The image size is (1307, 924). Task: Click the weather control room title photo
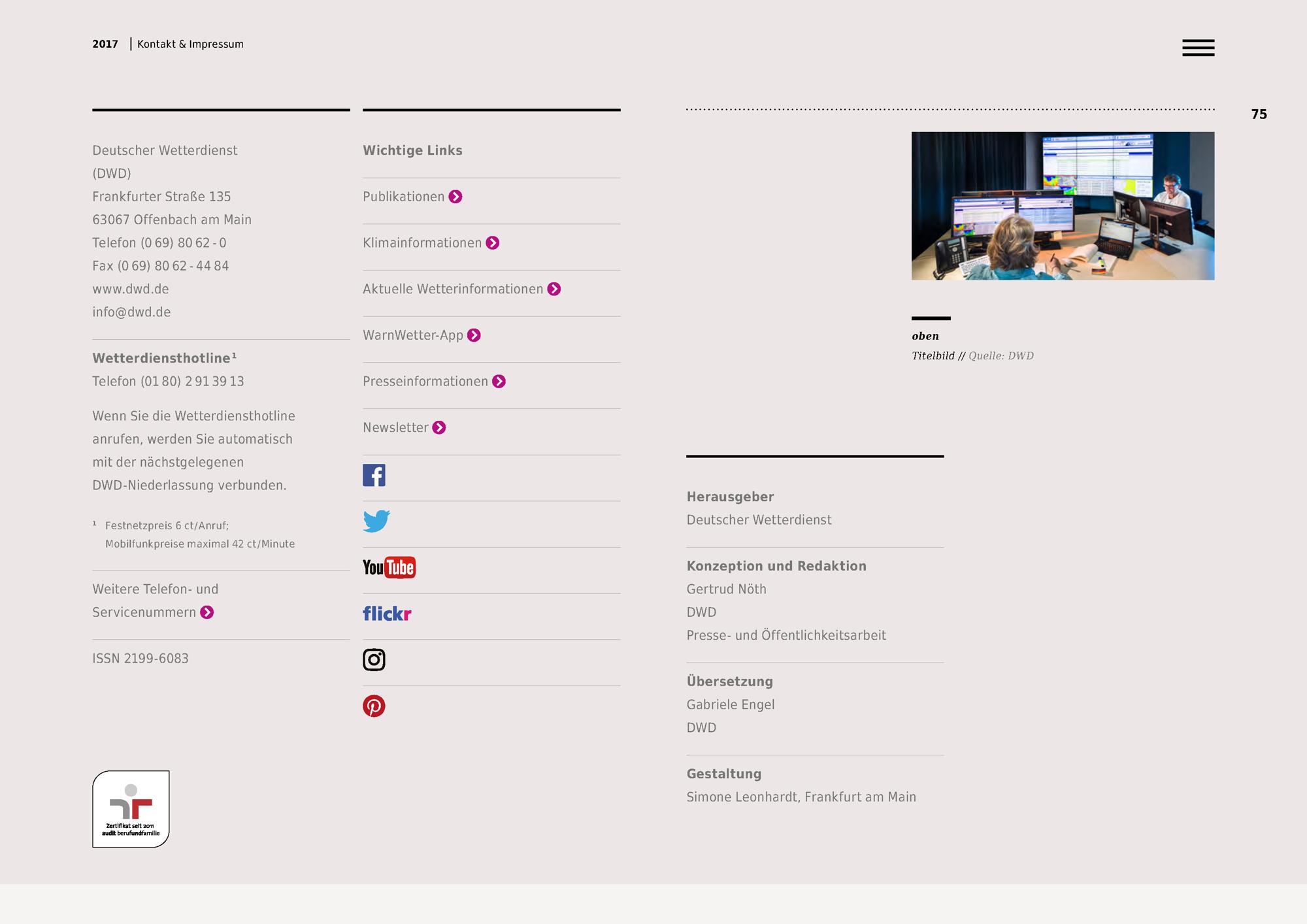1063,206
